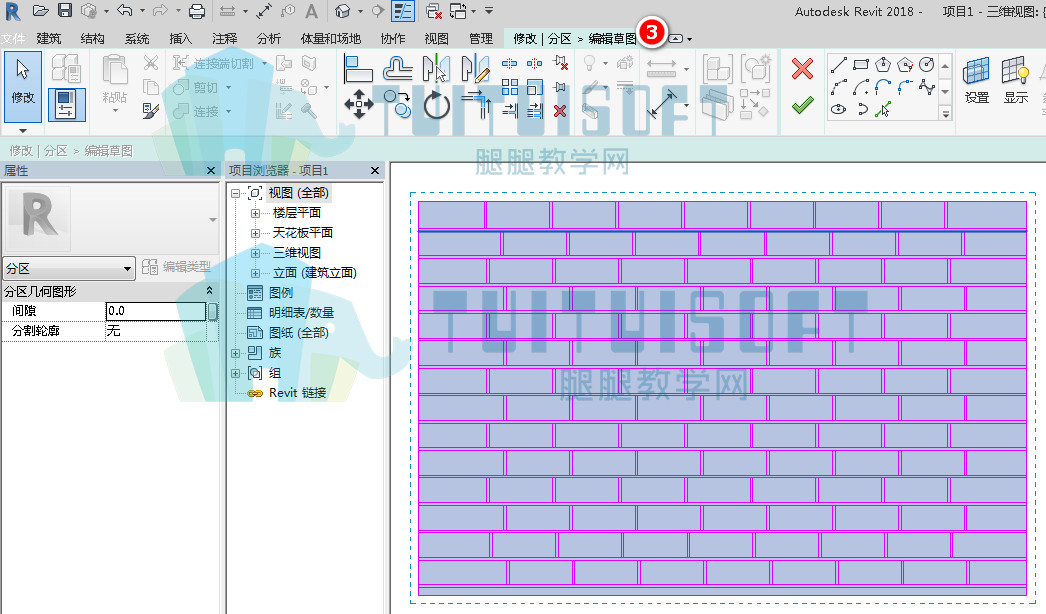This screenshot has height=614, width=1046.
Task: Click the 间隙 value input field
Action: coord(156,311)
